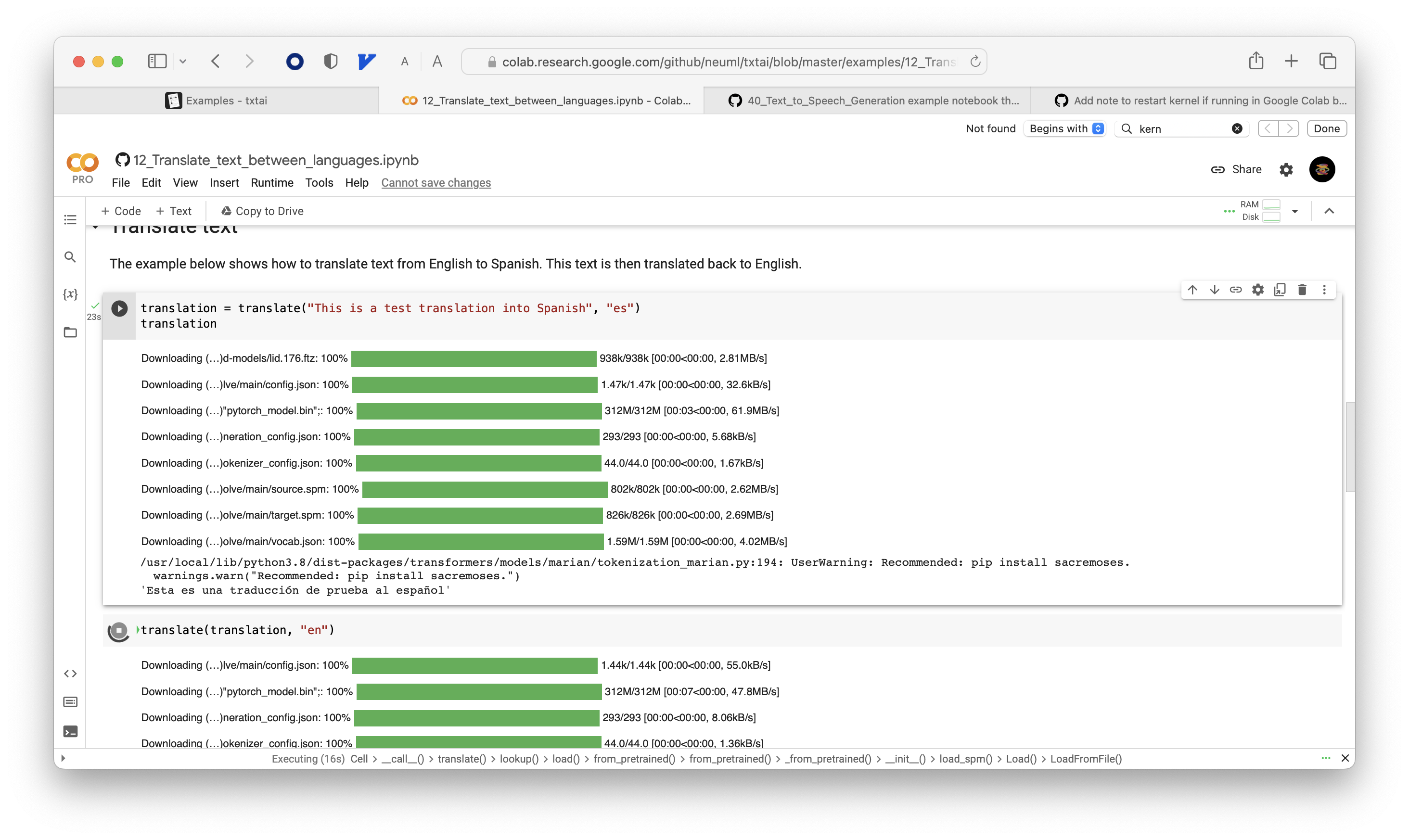Open more cell actions menu
This screenshot has height=840, width=1409.
click(x=1325, y=289)
